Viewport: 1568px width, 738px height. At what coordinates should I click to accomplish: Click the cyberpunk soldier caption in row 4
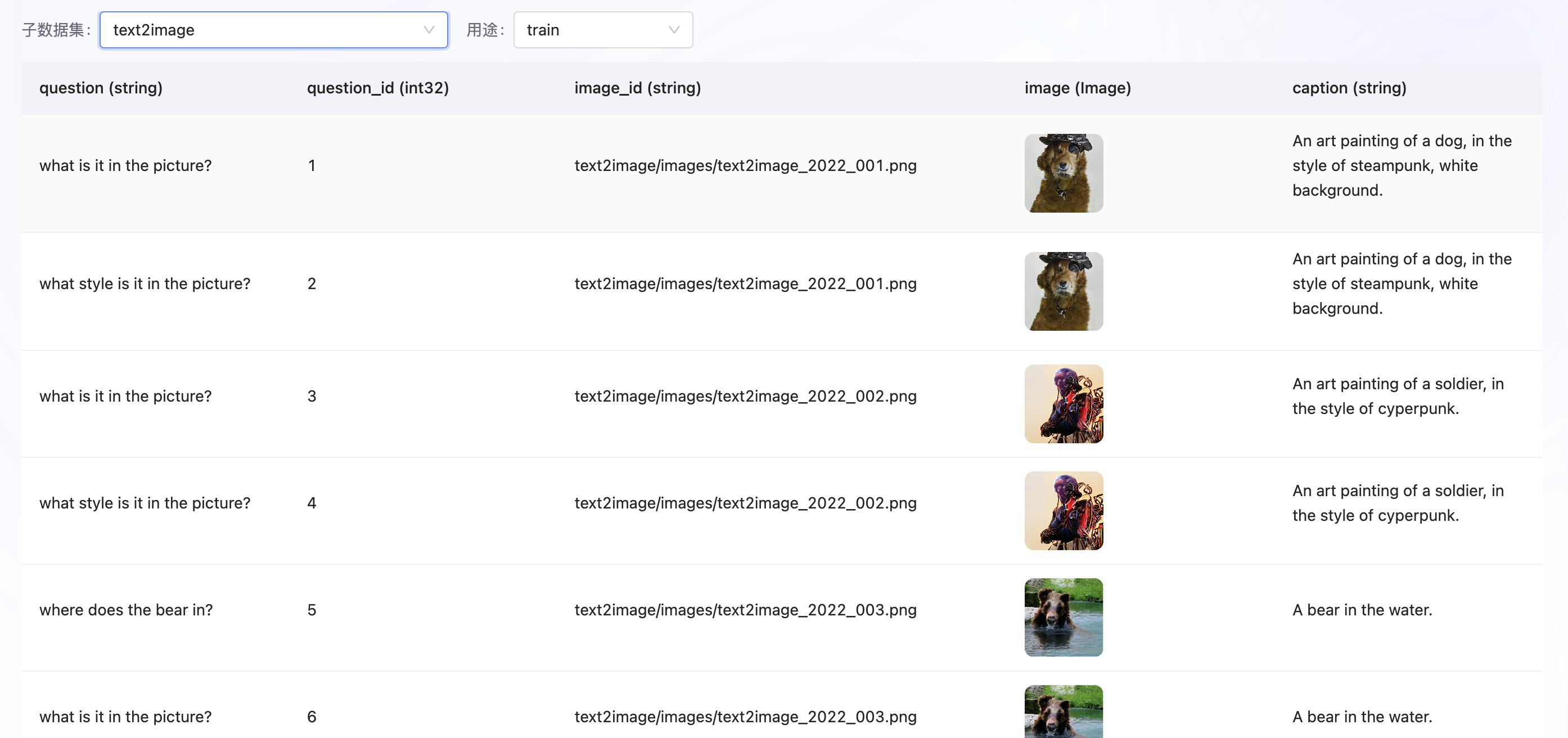(1397, 503)
